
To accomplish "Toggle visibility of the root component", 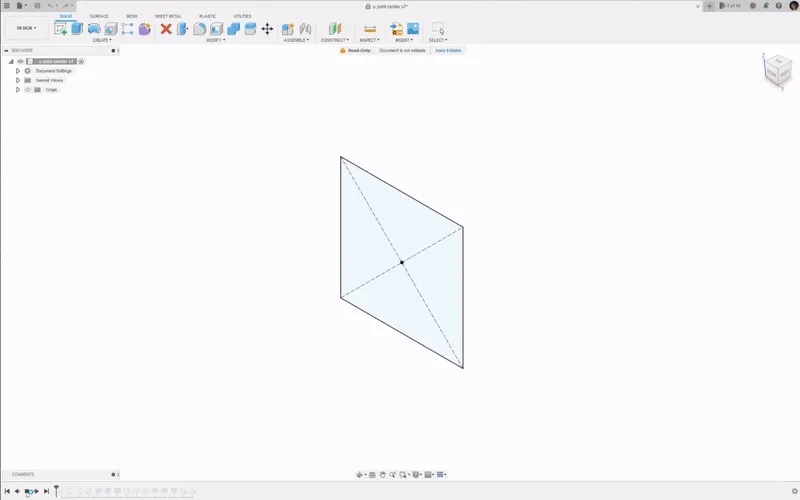I will tap(20, 61).
